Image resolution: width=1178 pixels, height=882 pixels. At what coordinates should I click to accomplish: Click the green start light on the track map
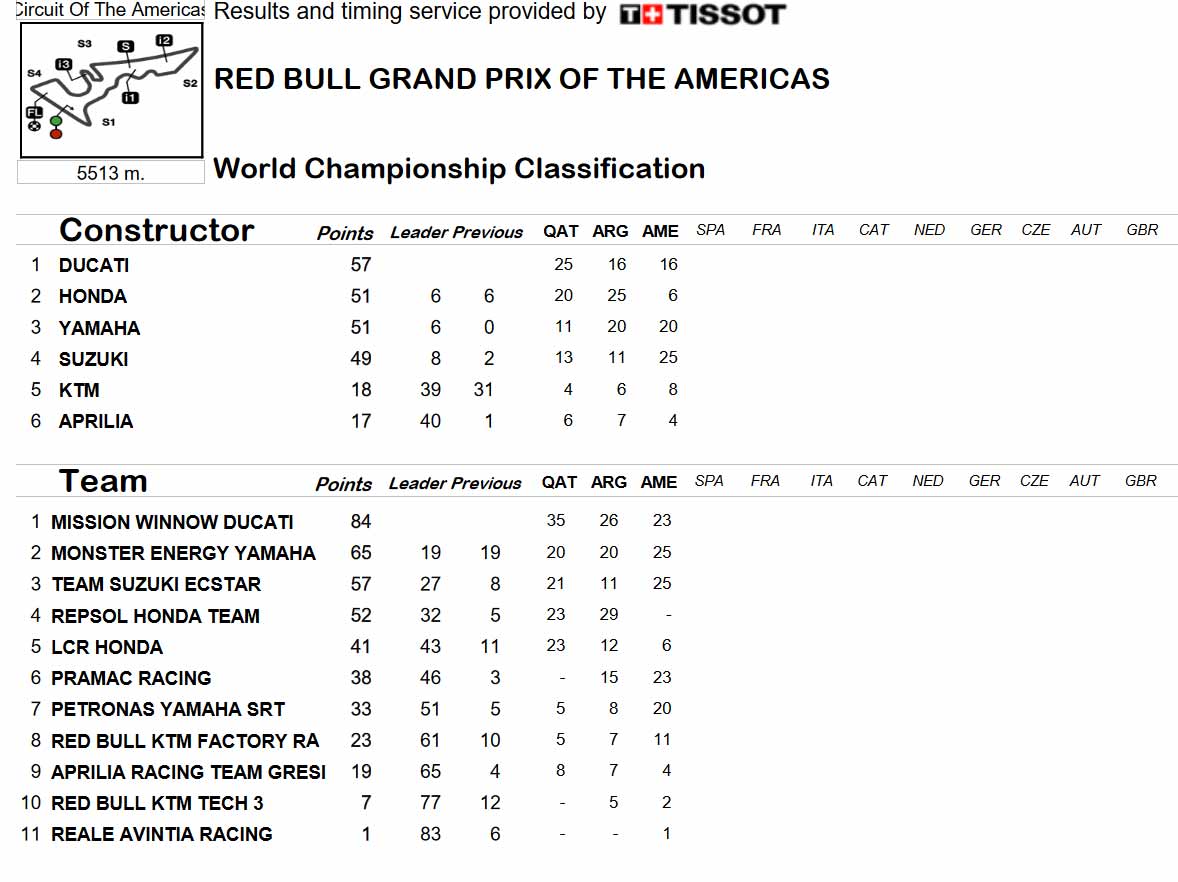(x=56, y=121)
